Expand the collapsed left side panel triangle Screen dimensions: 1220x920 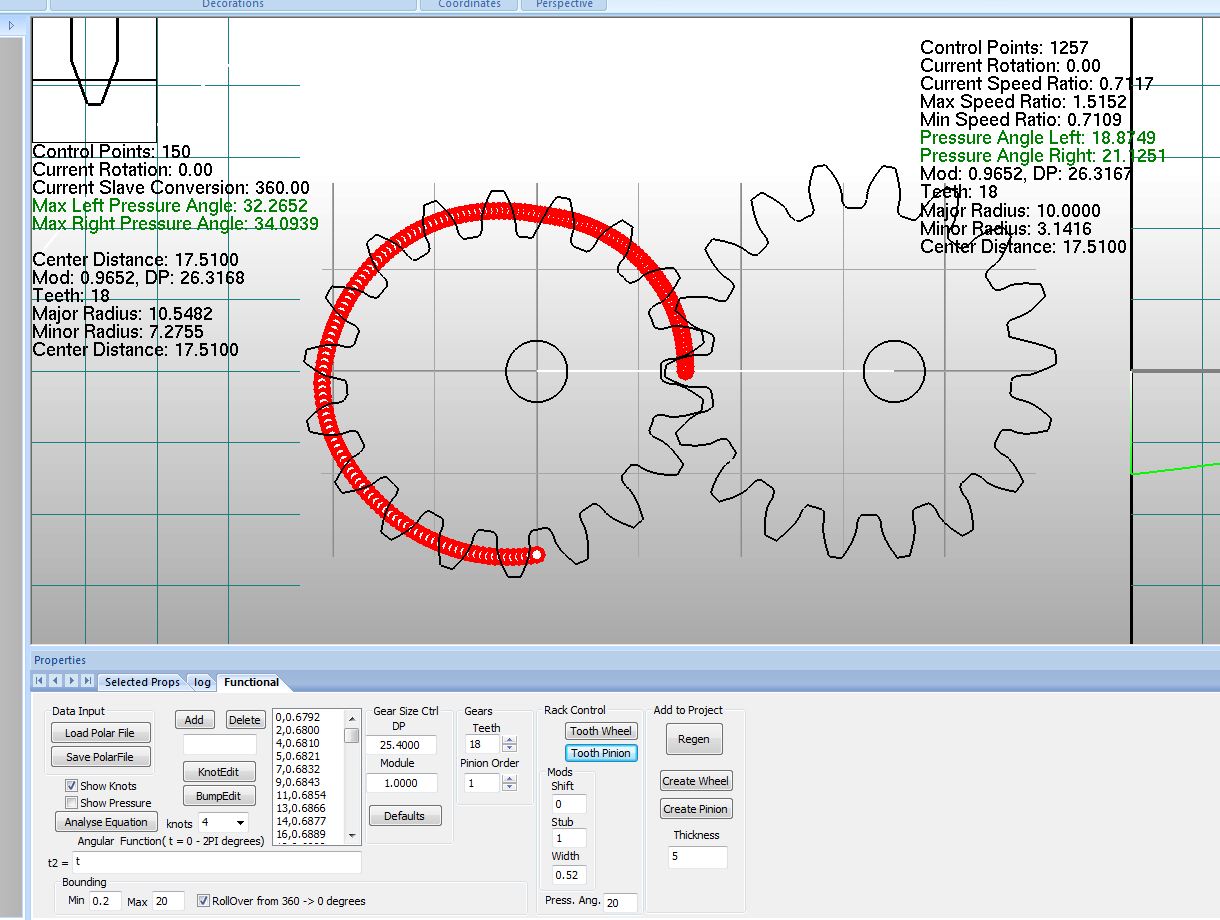click(11, 26)
